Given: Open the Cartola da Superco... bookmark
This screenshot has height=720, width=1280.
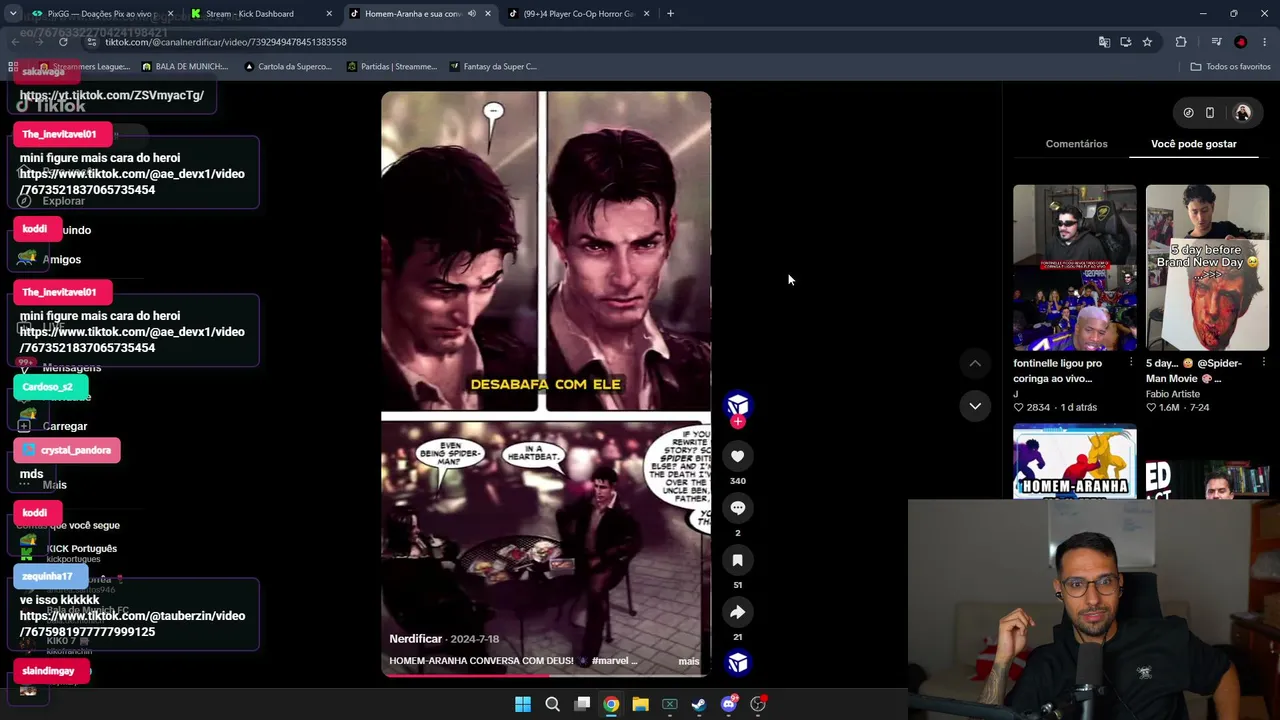Looking at the screenshot, I should [x=288, y=67].
